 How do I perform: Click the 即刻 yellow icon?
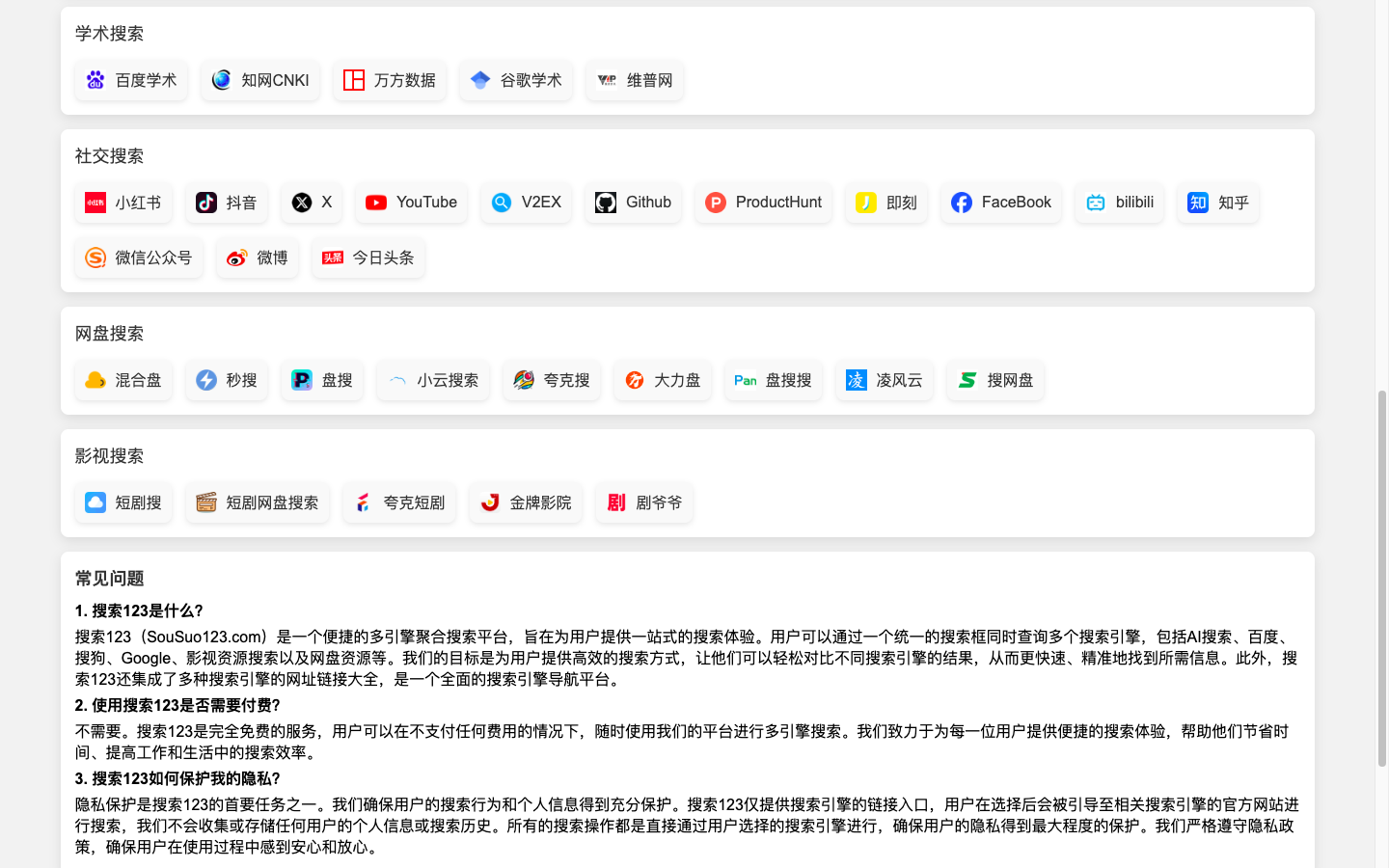(866, 203)
